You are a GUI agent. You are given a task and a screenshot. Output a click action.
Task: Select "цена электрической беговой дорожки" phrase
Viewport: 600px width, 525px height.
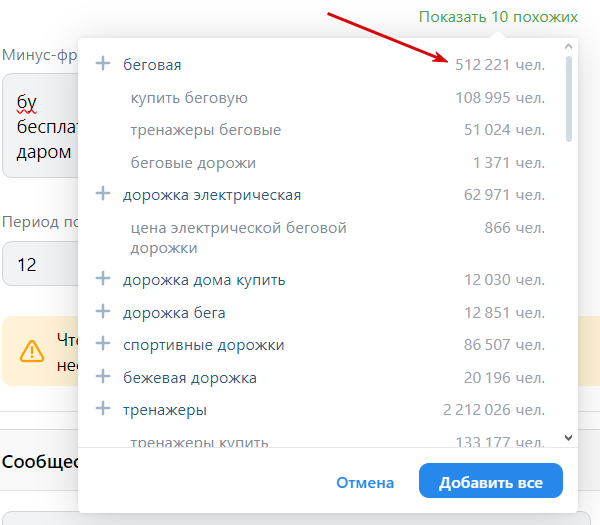click(238, 237)
